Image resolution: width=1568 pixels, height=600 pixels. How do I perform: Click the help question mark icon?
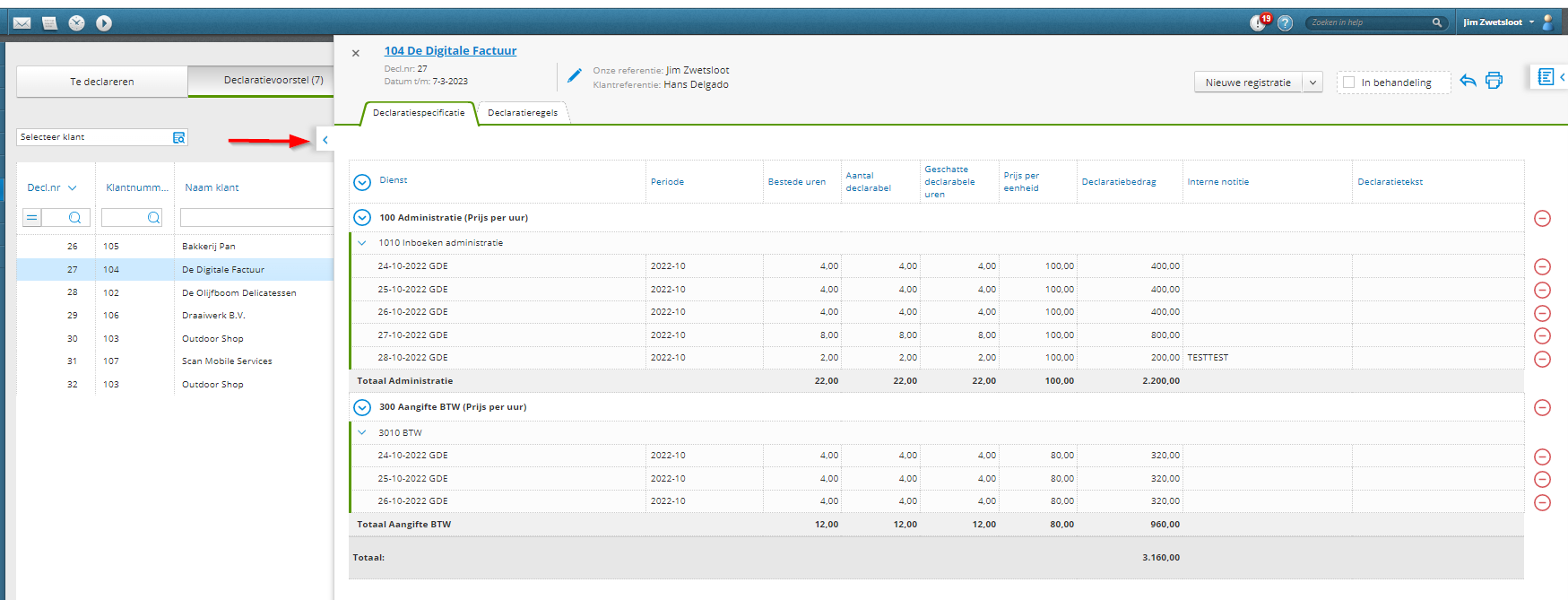coord(1285,23)
